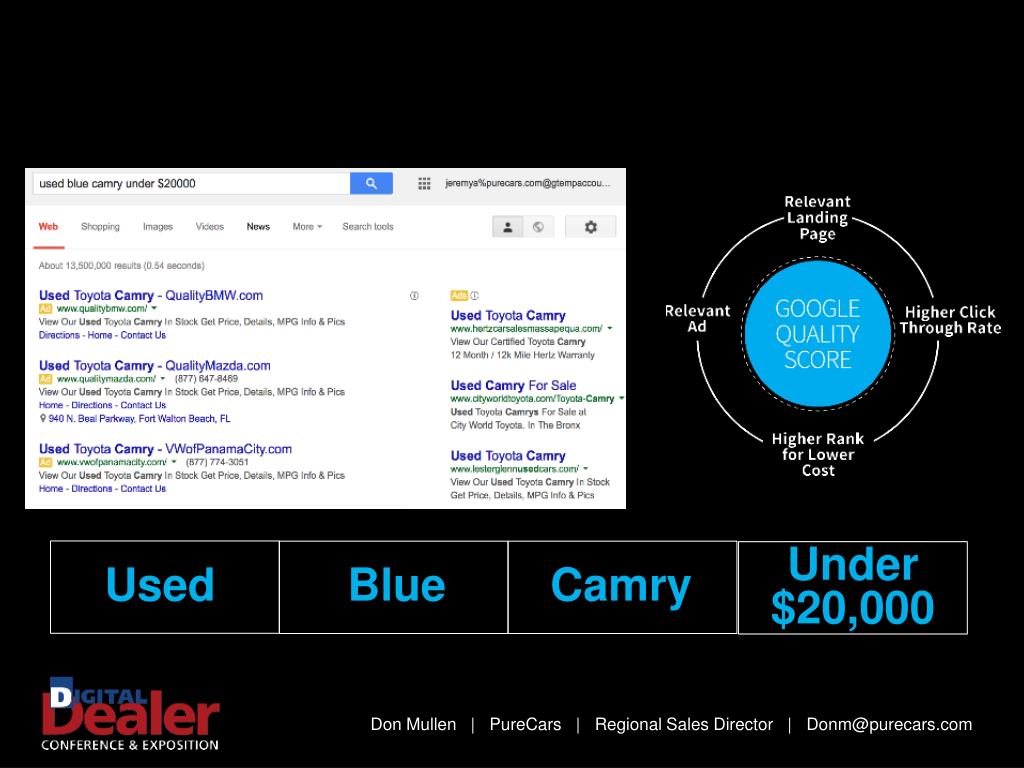Open Hertz Used Toyota Camry ad title

click(x=508, y=315)
